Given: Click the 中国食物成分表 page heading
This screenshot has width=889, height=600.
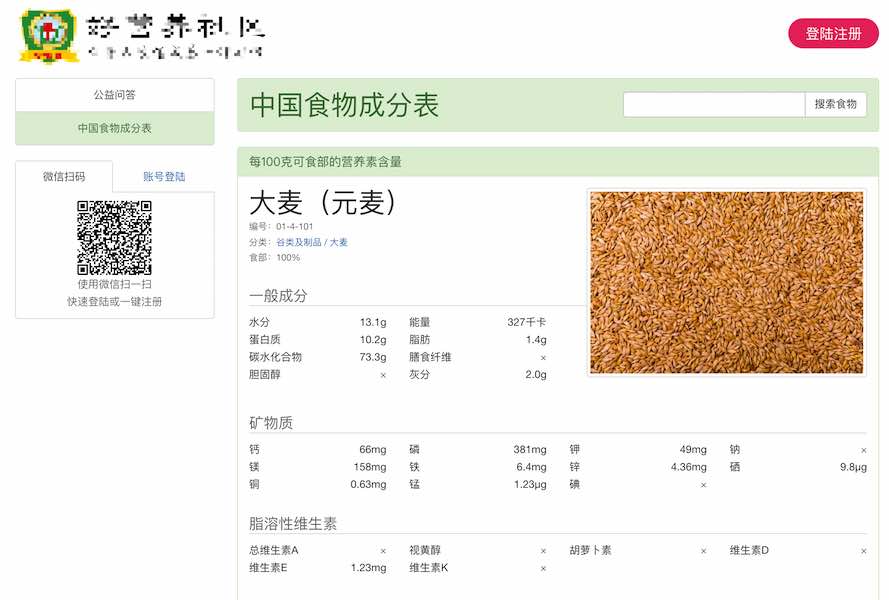Looking at the screenshot, I should pyautogui.click(x=344, y=105).
